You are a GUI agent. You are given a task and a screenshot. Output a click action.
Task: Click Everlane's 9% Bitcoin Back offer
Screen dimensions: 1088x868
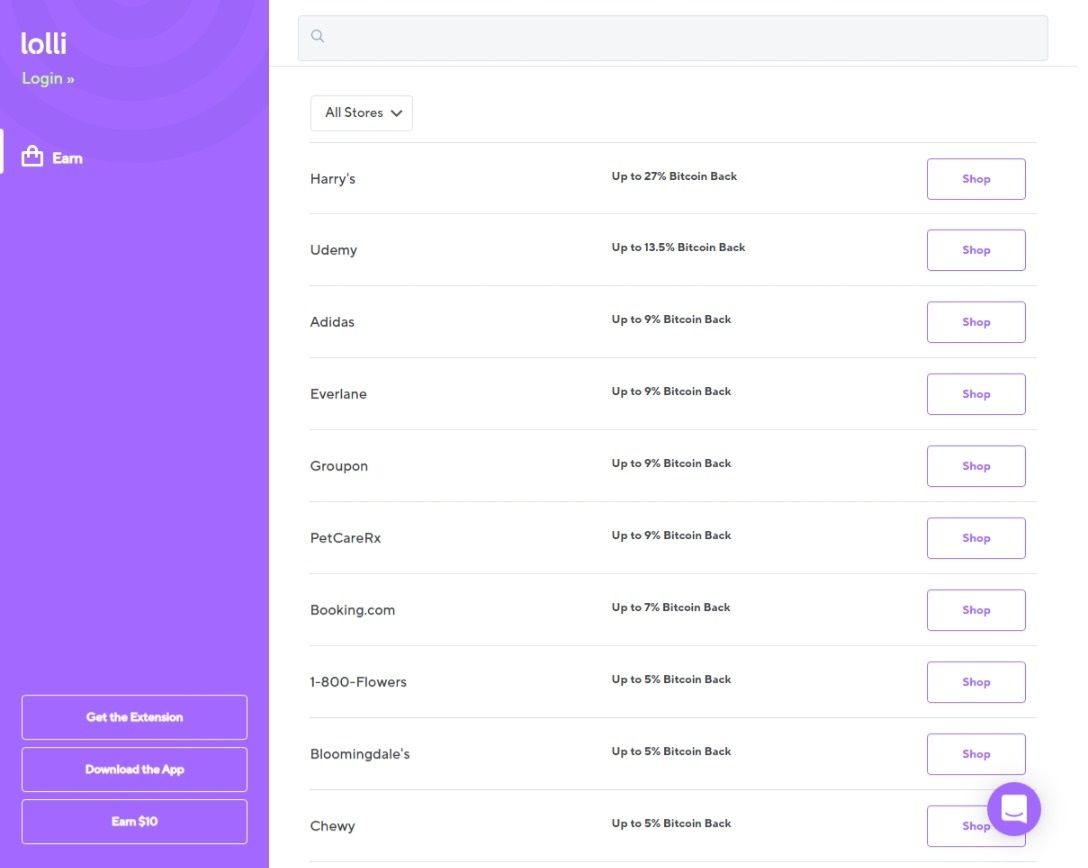point(671,391)
